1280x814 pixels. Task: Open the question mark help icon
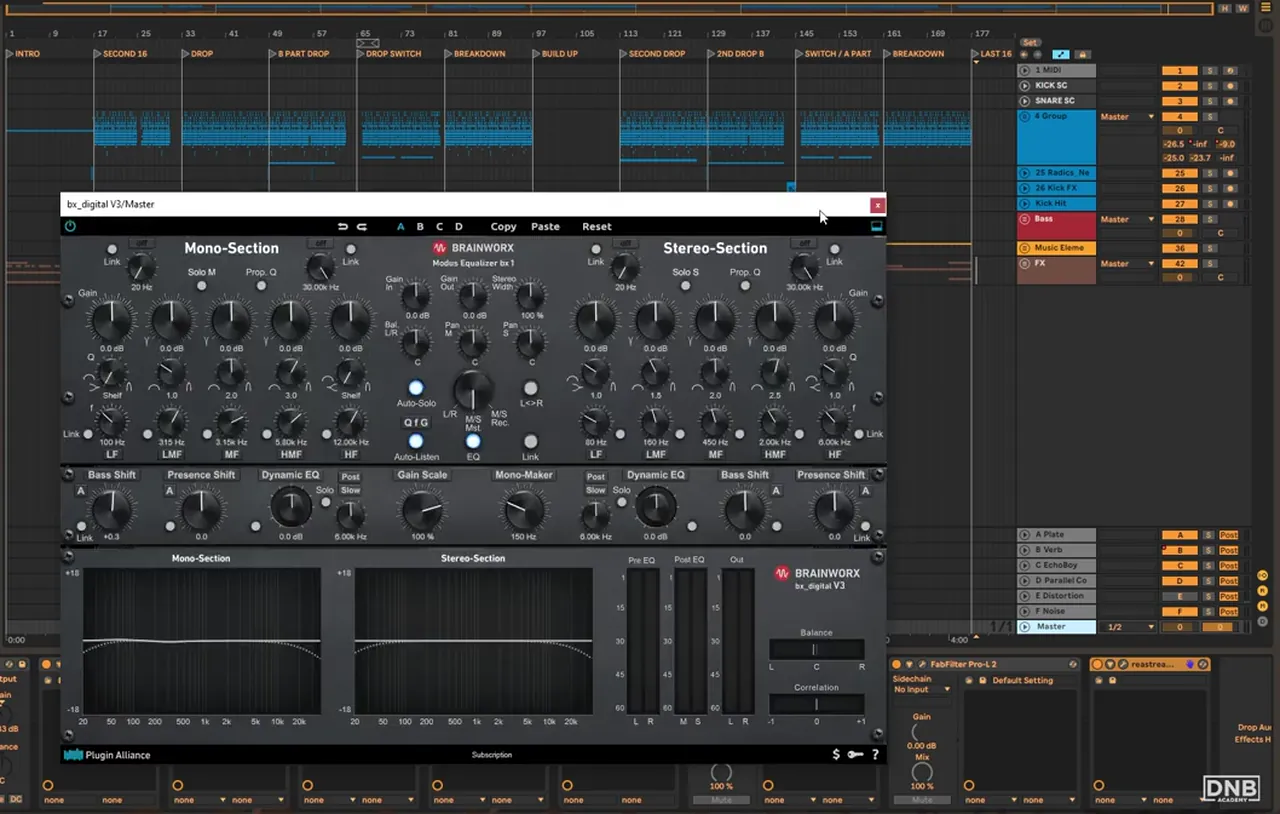(x=875, y=755)
